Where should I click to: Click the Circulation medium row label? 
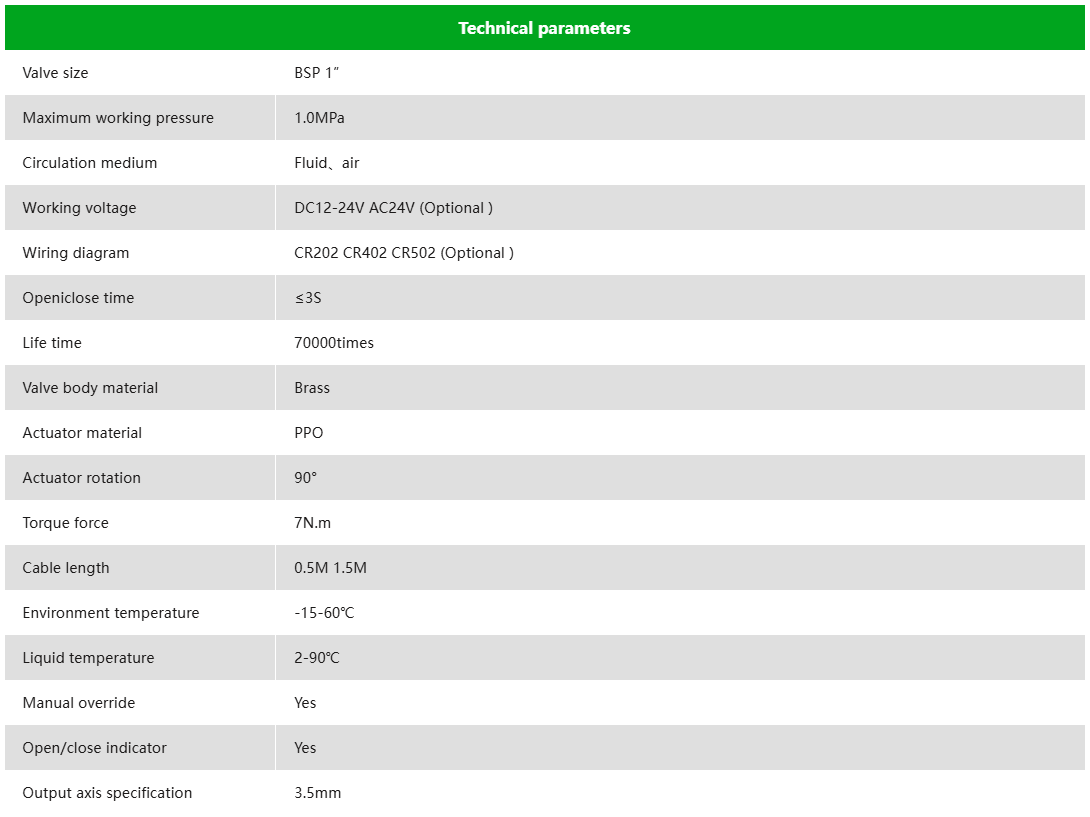pos(90,163)
